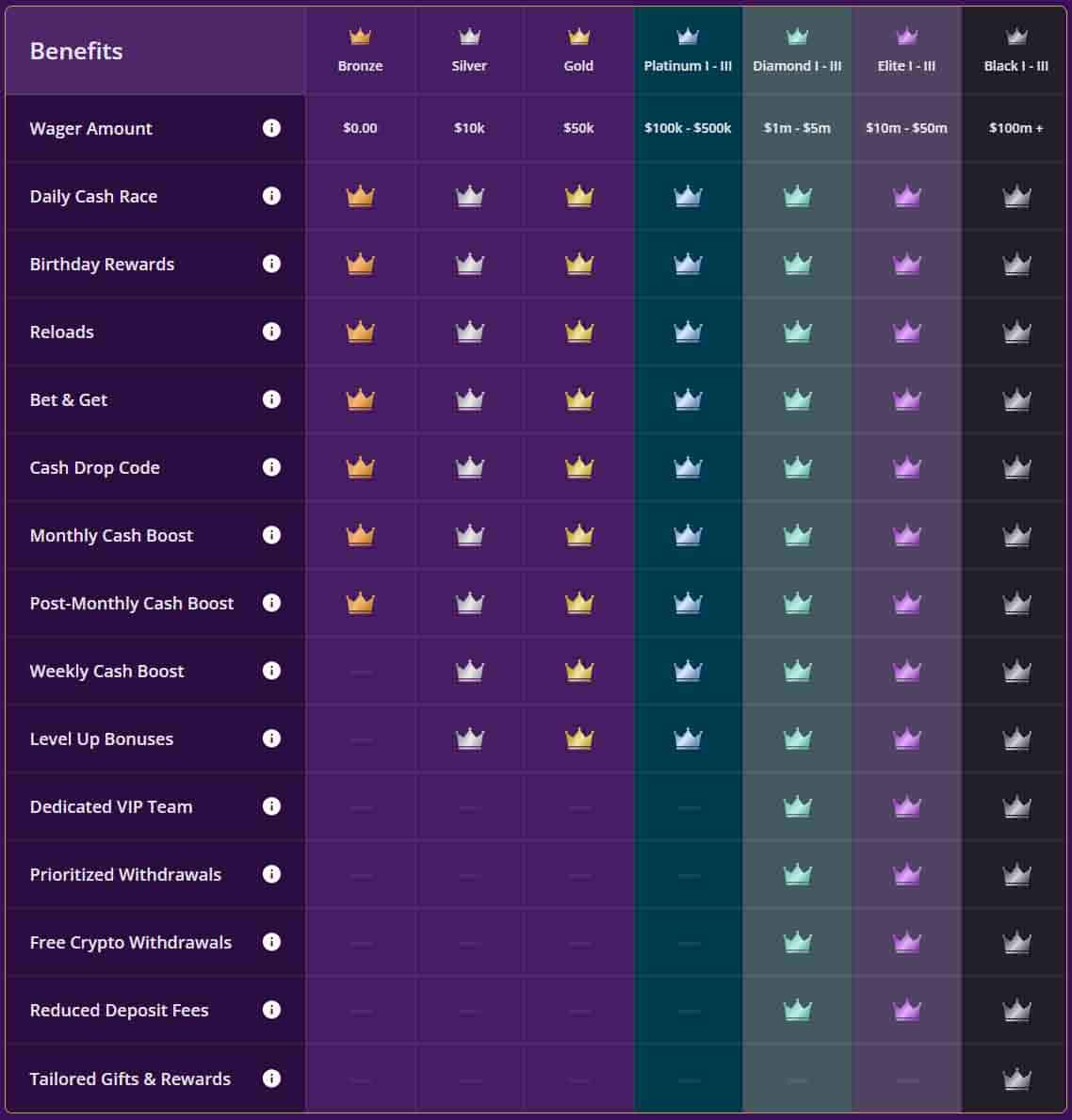Click info icon next to Wager Amount
The image size is (1072, 1120).
pyautogui.click(x=271, y=128)
